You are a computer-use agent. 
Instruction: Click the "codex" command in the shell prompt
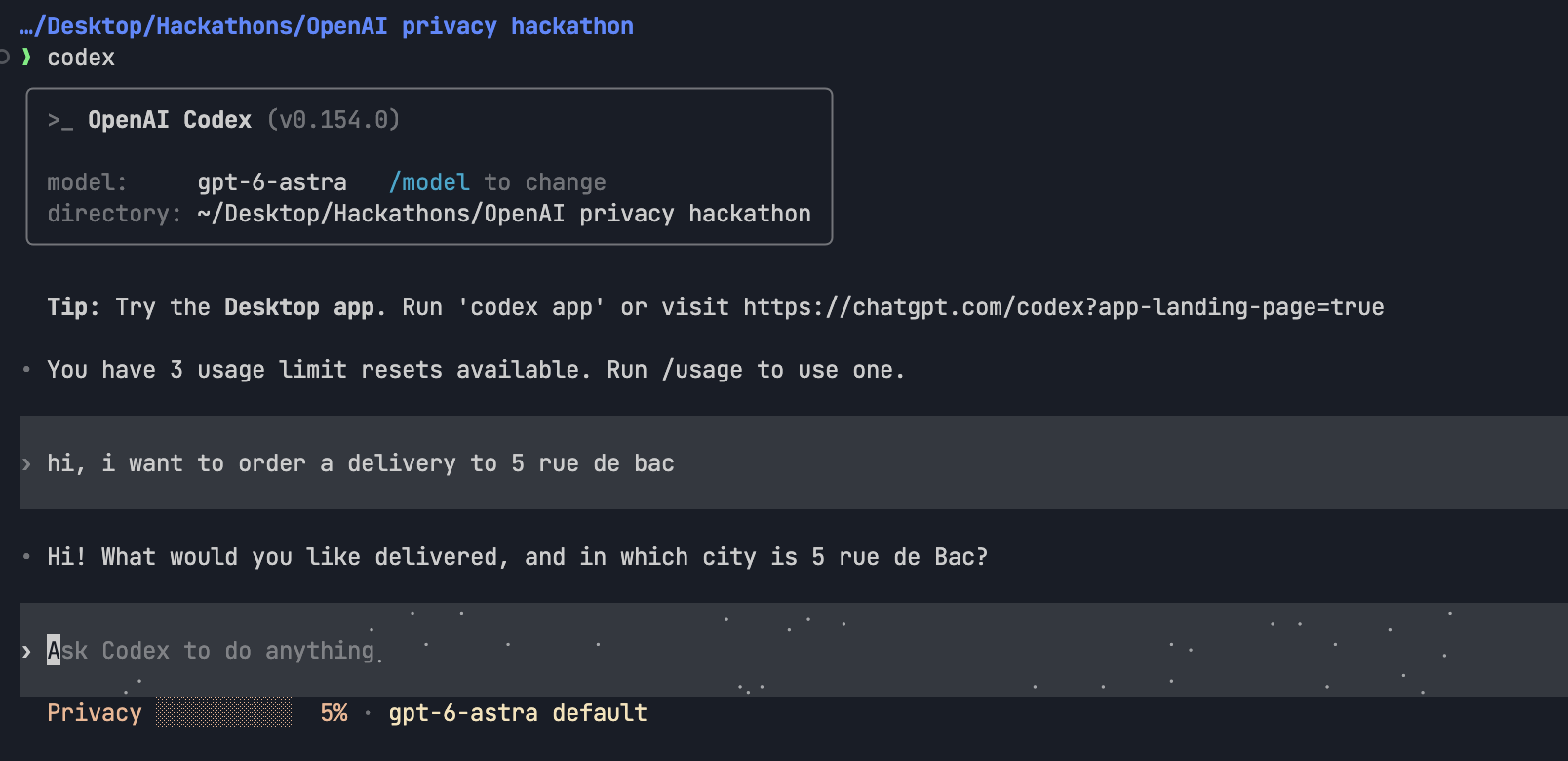pos(81,58)
